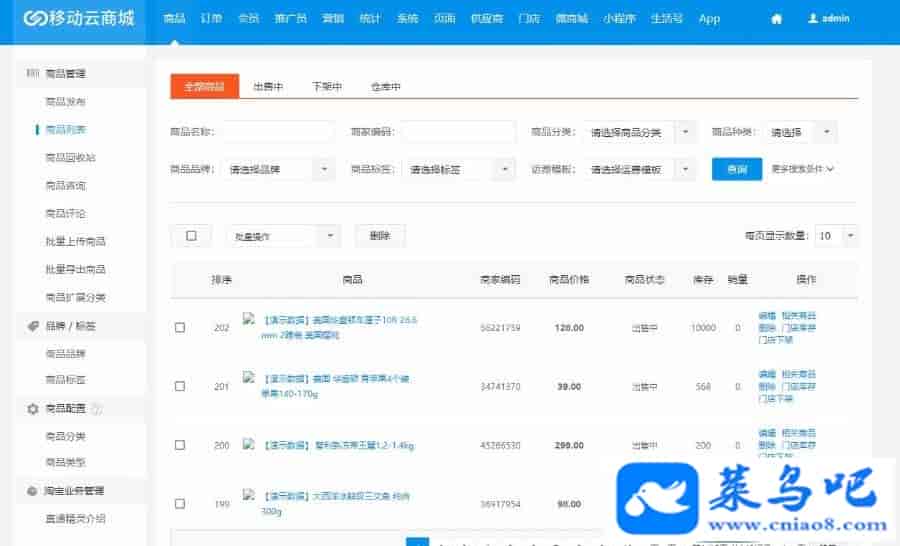Viewport: 900px width, 546px height.
Task: Open the 每页显示数量 page size selector
Action: point(836,236)
